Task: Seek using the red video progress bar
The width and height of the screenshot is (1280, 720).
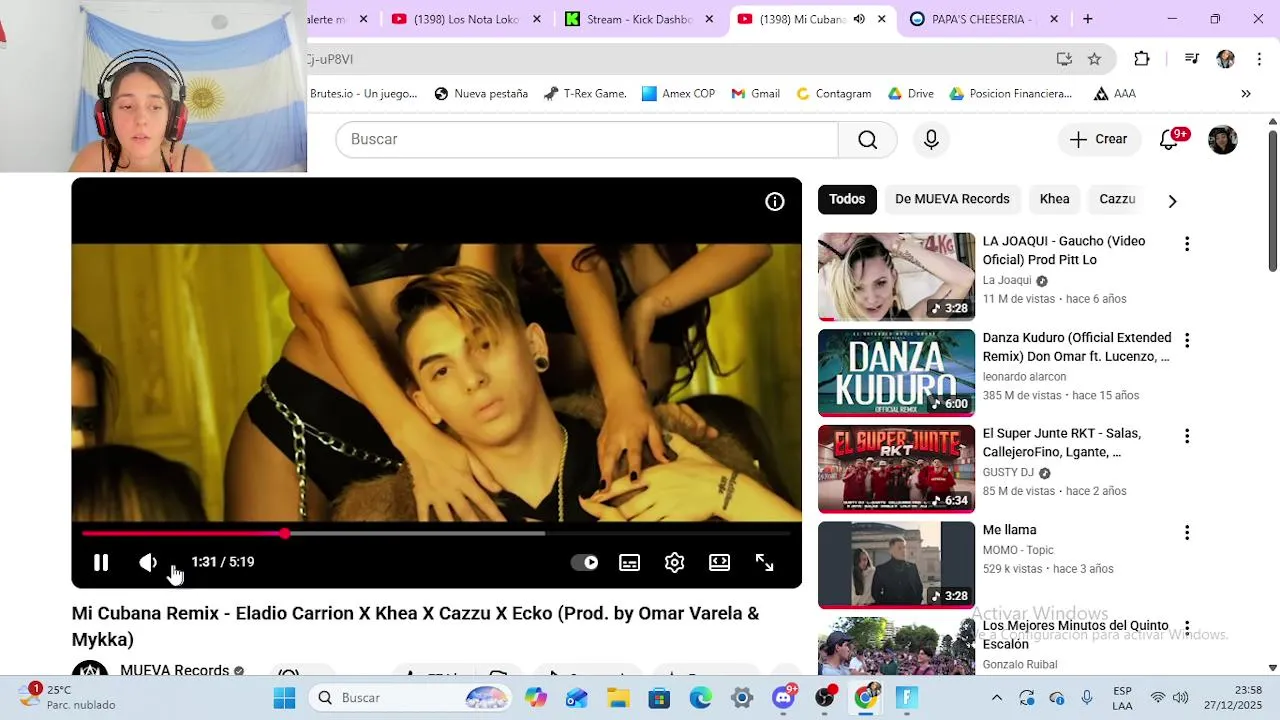Action: [436, 533]
